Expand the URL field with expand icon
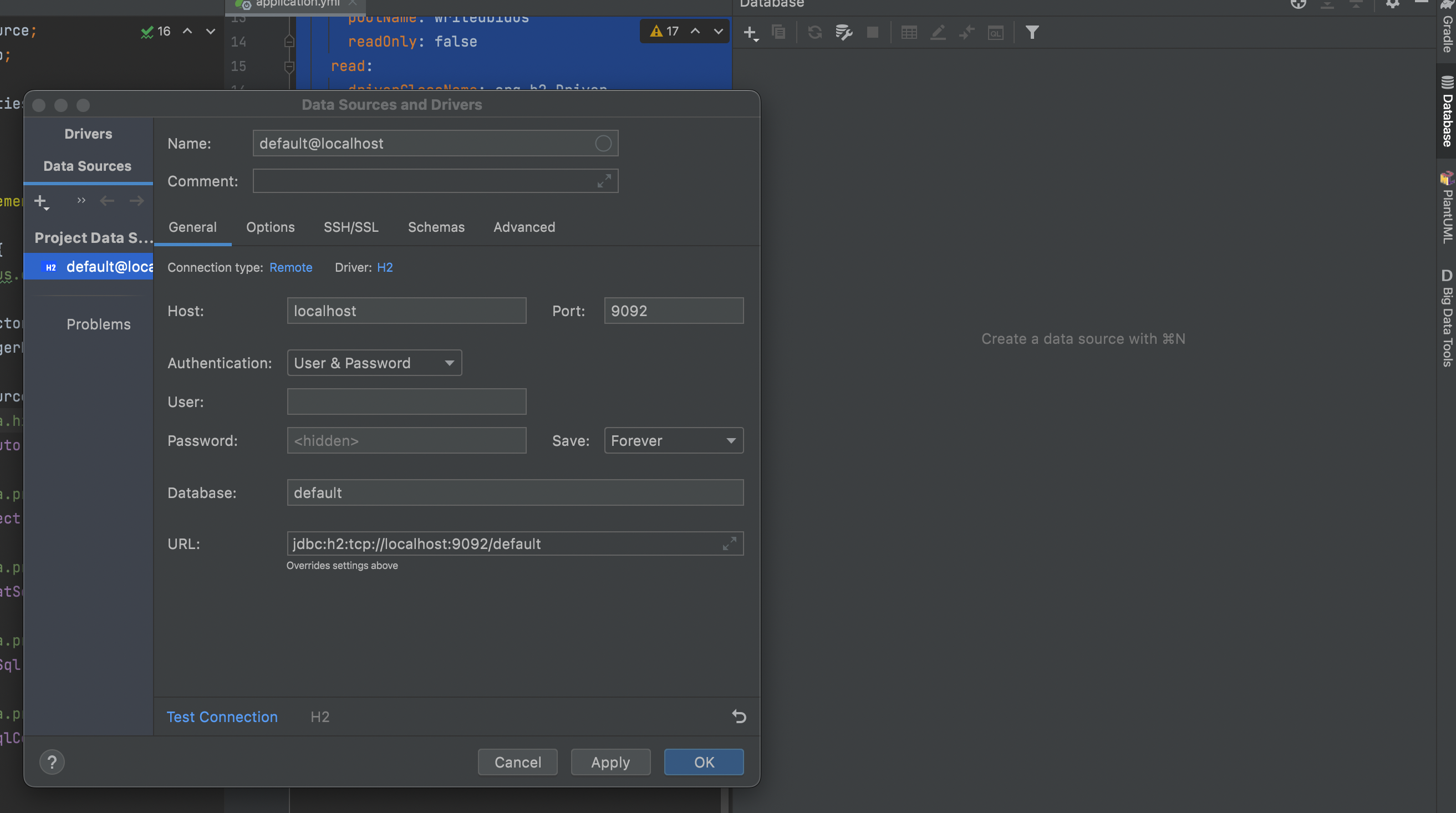The image size is (1456, 813). click(x=729, y=543)
